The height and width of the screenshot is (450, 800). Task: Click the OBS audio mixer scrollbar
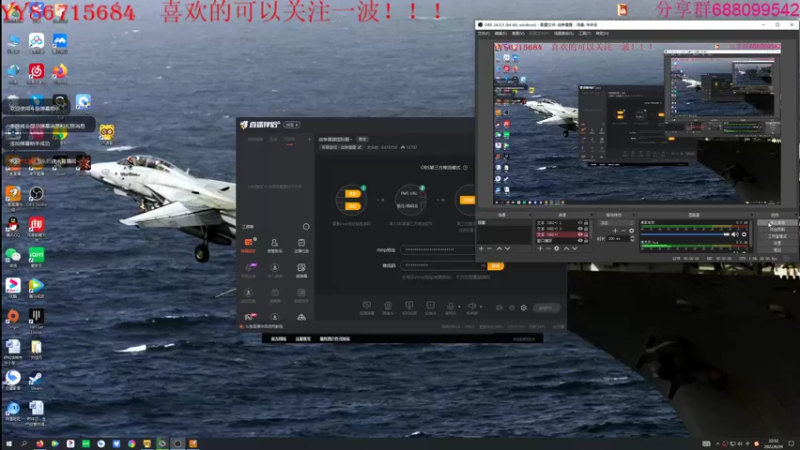[x=749, y=236]
